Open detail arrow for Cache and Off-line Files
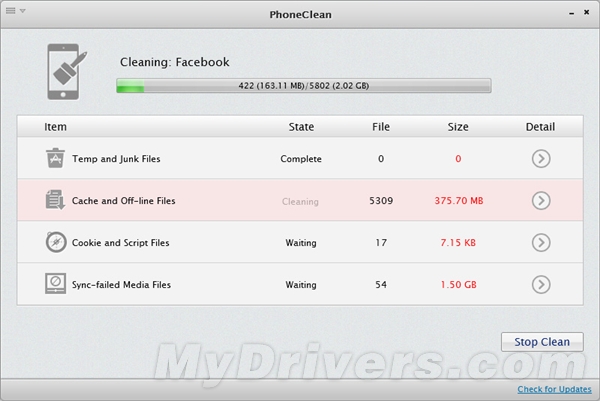Viewport: 600px width, 401px height. [541, 200]
